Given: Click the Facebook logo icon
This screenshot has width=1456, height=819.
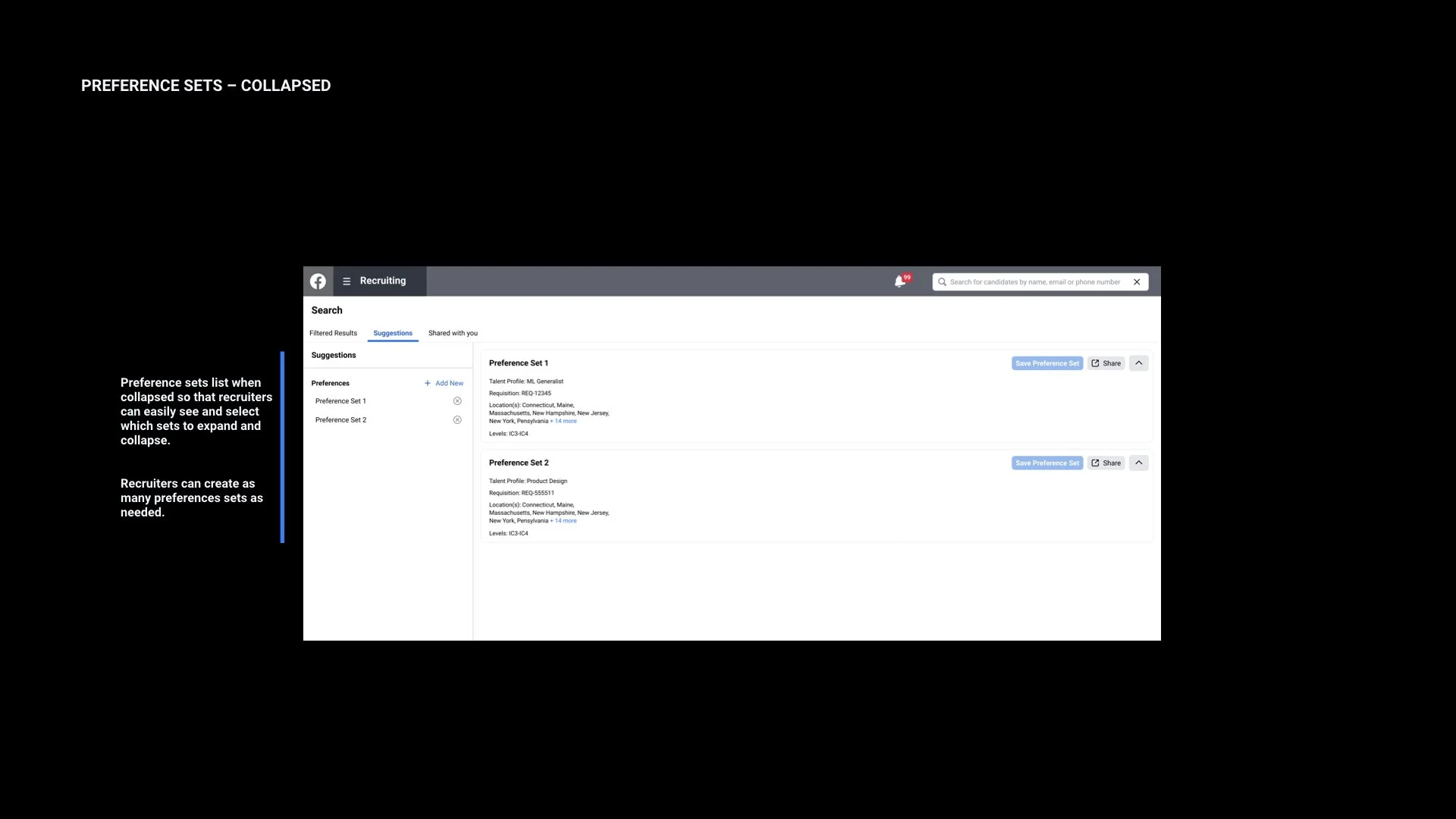Looking at the screenshot, I should click(x=318, y=281).
